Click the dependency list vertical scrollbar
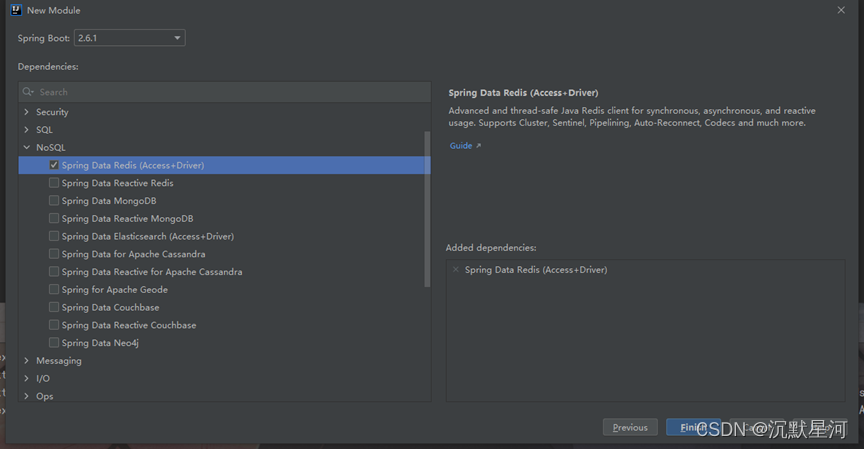The height and width of the screenshot is (449, 864). (x=427, y=209)
